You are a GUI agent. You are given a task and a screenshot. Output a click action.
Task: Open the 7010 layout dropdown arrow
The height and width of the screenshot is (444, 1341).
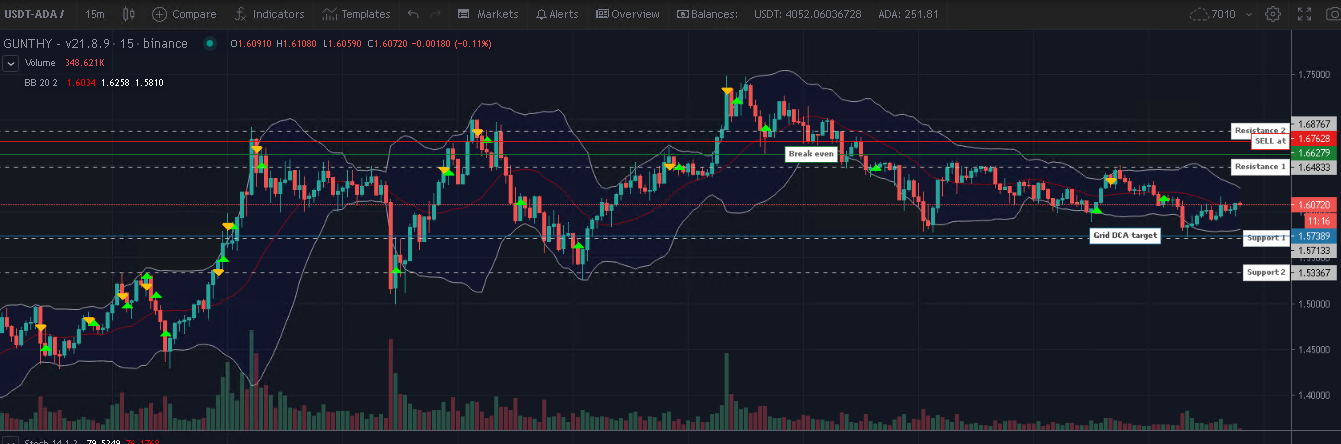point(1248,15)
